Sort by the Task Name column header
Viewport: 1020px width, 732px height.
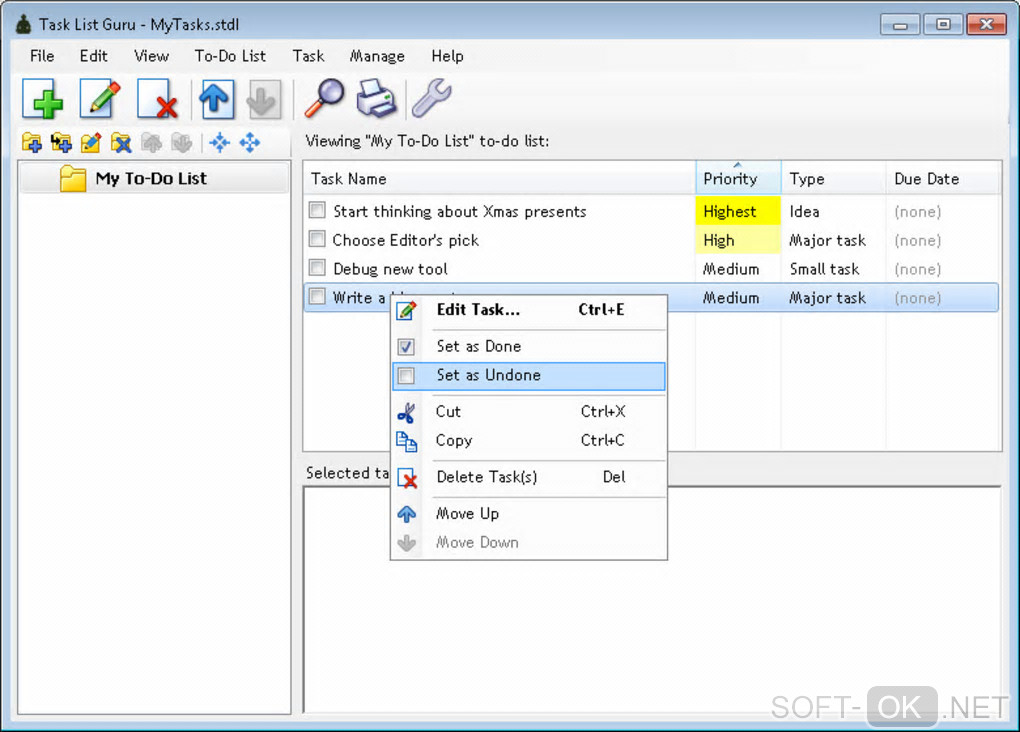point(499,179)
